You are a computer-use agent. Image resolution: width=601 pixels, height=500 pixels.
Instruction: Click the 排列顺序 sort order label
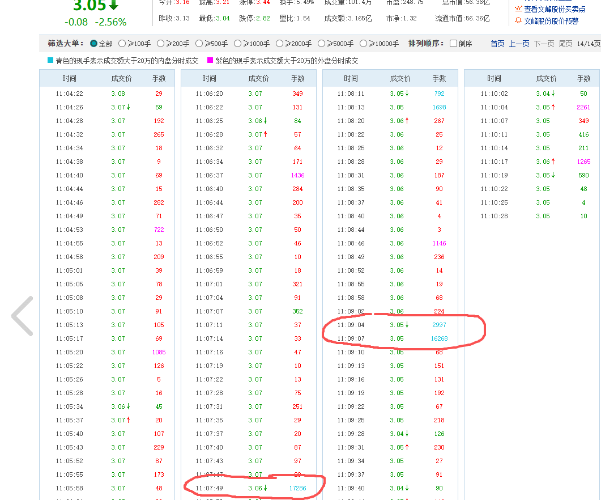click(x=426, y=44)
